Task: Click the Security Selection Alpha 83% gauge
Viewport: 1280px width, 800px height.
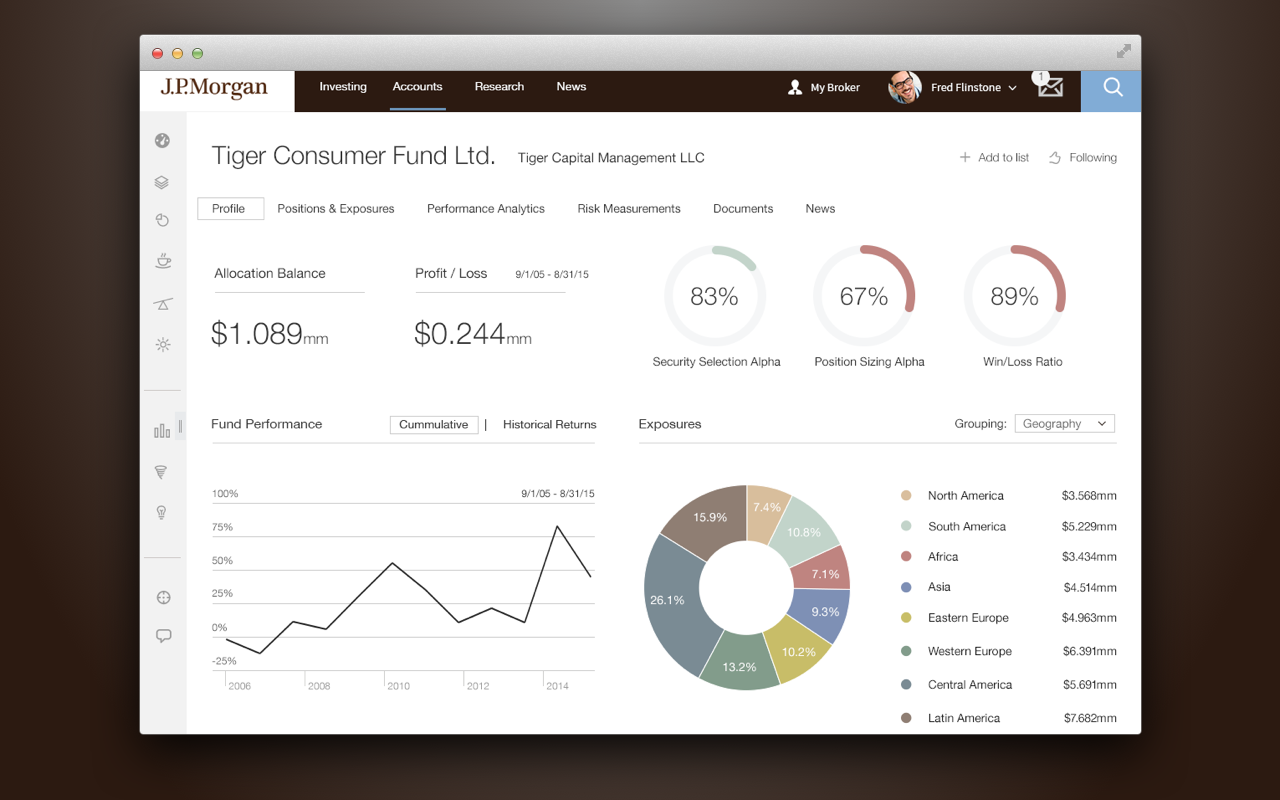Action: coord(715,296)
